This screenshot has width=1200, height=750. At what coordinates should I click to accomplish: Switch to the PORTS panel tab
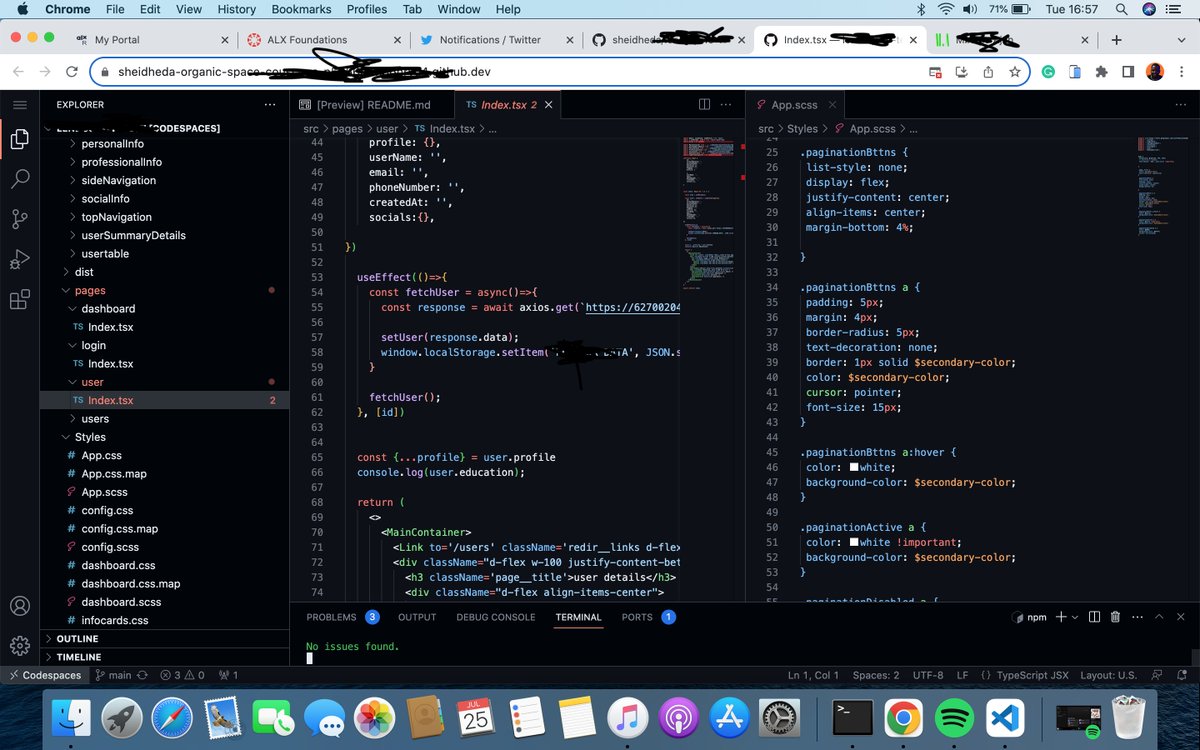635,617
